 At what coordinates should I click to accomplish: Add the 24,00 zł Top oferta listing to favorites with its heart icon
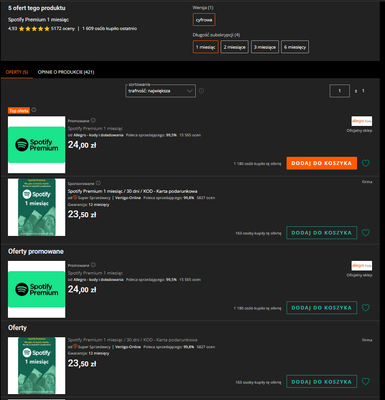click(x=366, y=163)
